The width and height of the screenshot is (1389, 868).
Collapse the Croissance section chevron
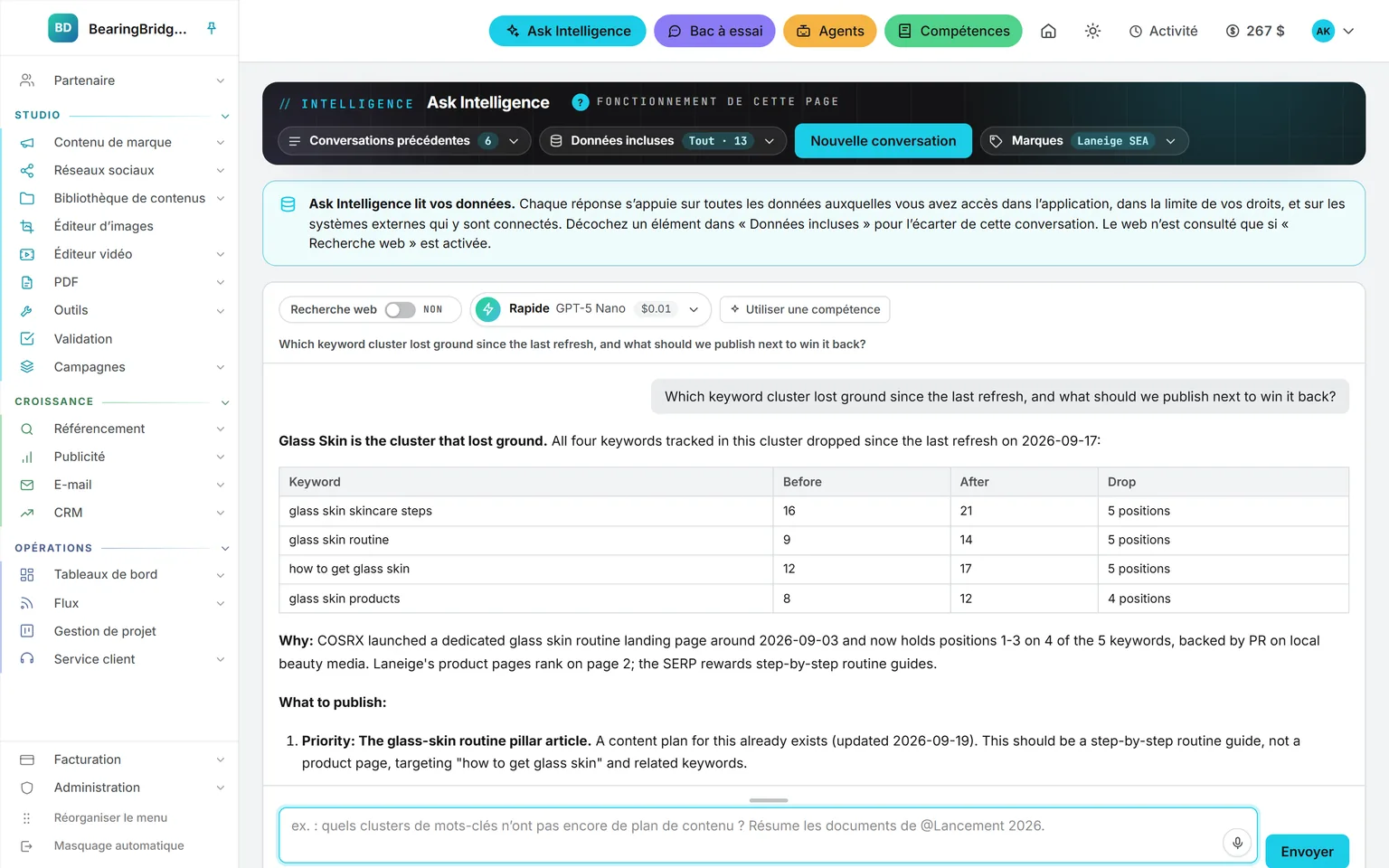pyautogui.click(x=225, y=402)
